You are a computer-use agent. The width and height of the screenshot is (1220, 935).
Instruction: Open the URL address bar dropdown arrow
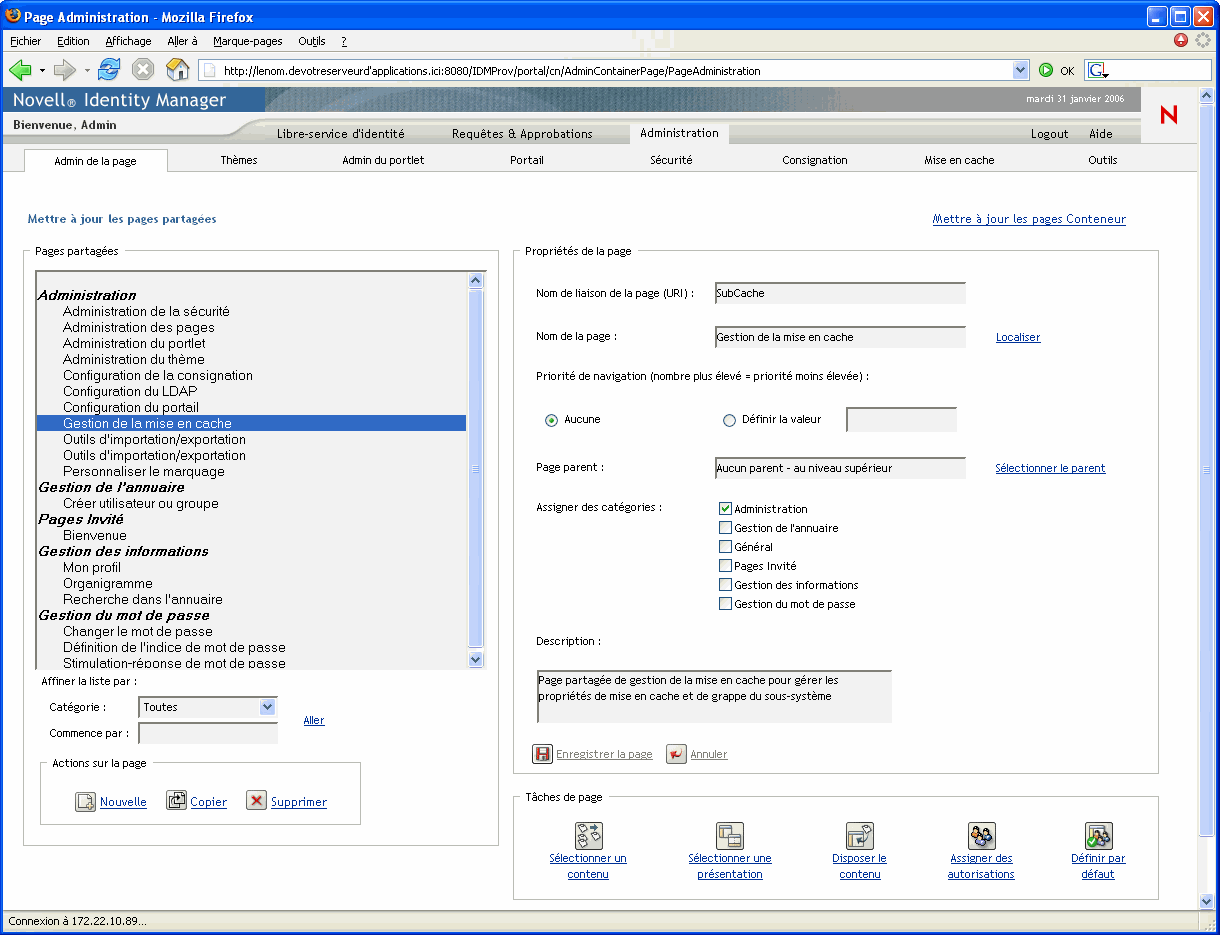(x=1020, y=70)
